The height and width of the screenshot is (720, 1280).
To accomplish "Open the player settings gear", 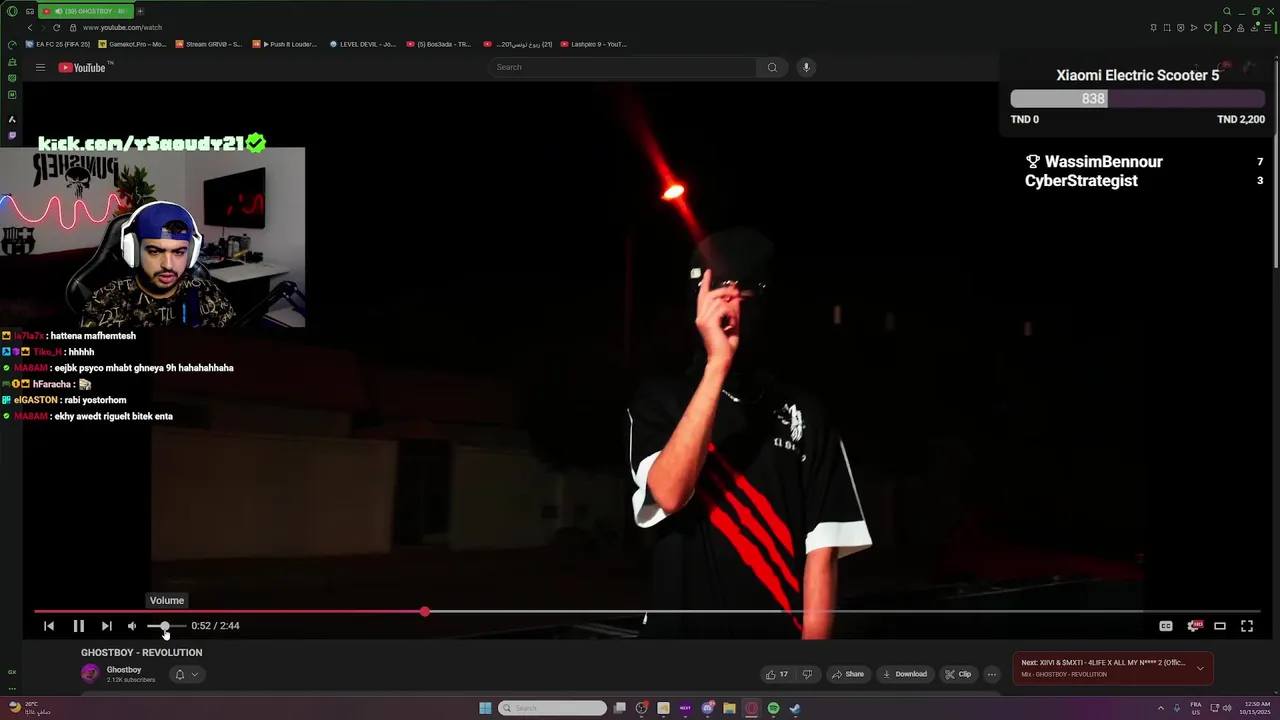I will pyautogui.click(x=1193, y=626).
